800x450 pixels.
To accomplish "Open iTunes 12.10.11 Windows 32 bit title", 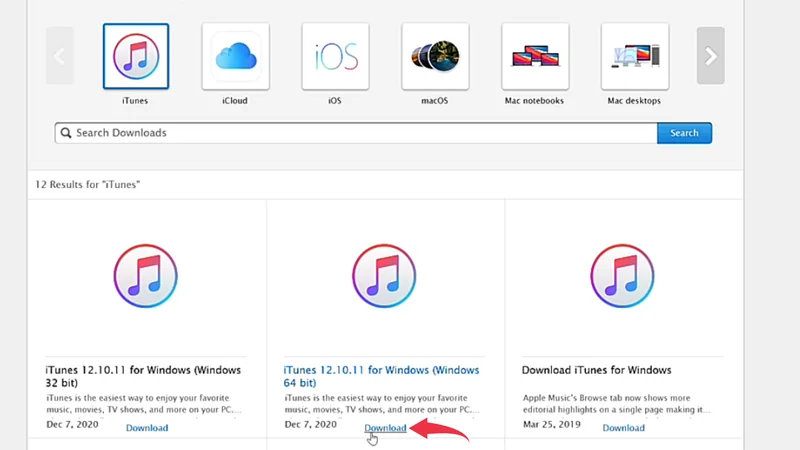I will [x=143, y=376].
